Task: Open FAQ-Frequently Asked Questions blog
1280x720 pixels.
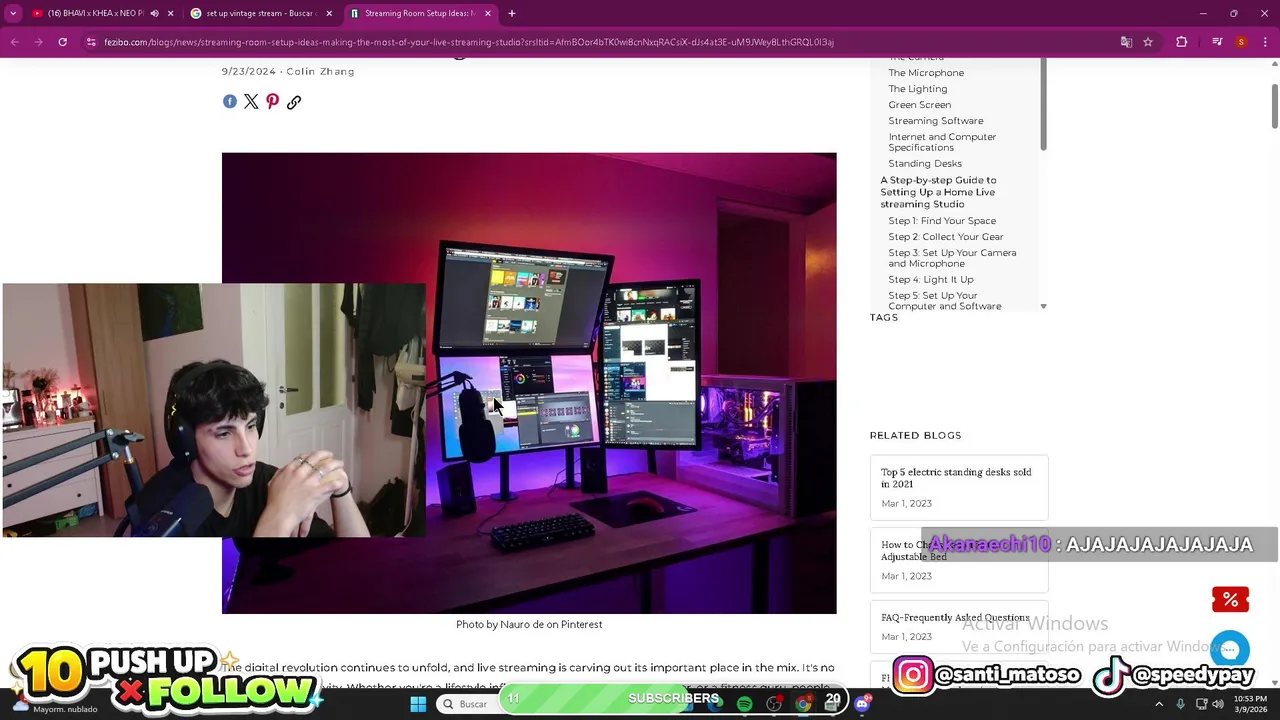Action: click(959, 626)
